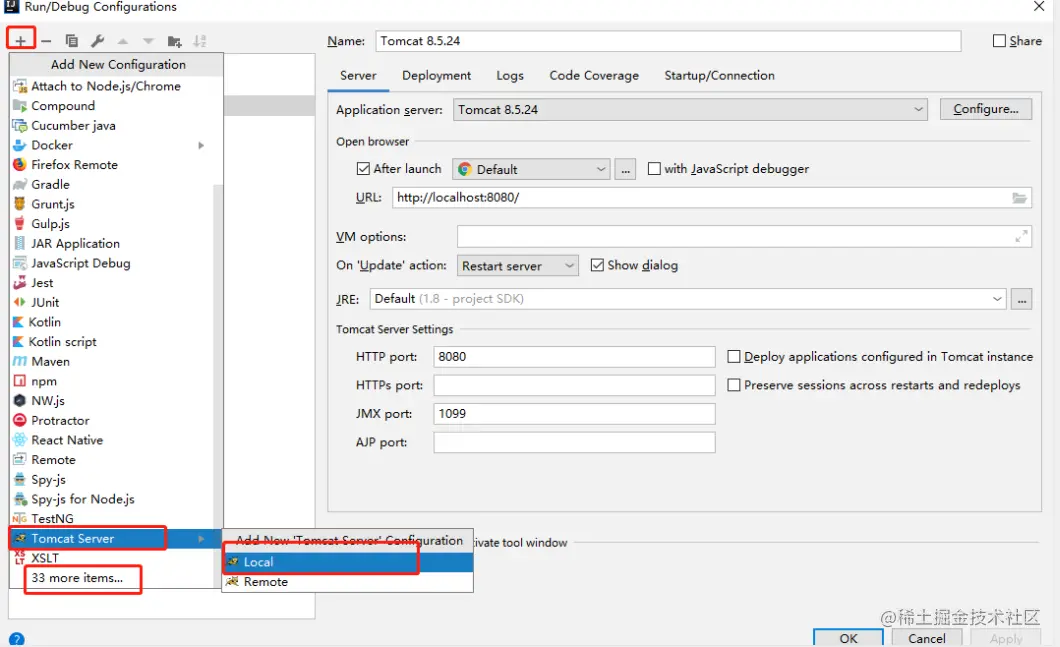The height and width of the screenshot is (647, 1060).
Task: Switch to the Server tab
Action: click(x=358, y=75)
